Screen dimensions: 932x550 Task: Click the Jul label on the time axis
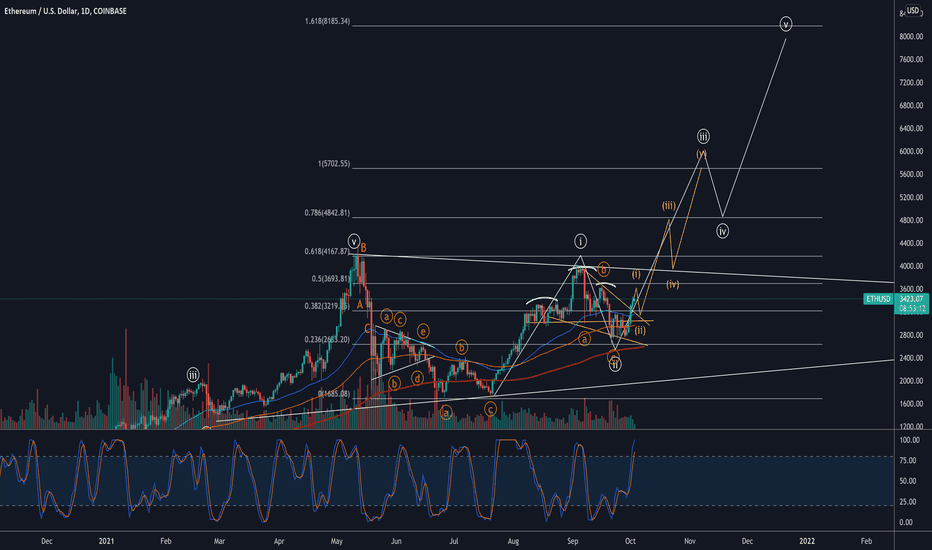pyautogui.click(x=454, y=541)
